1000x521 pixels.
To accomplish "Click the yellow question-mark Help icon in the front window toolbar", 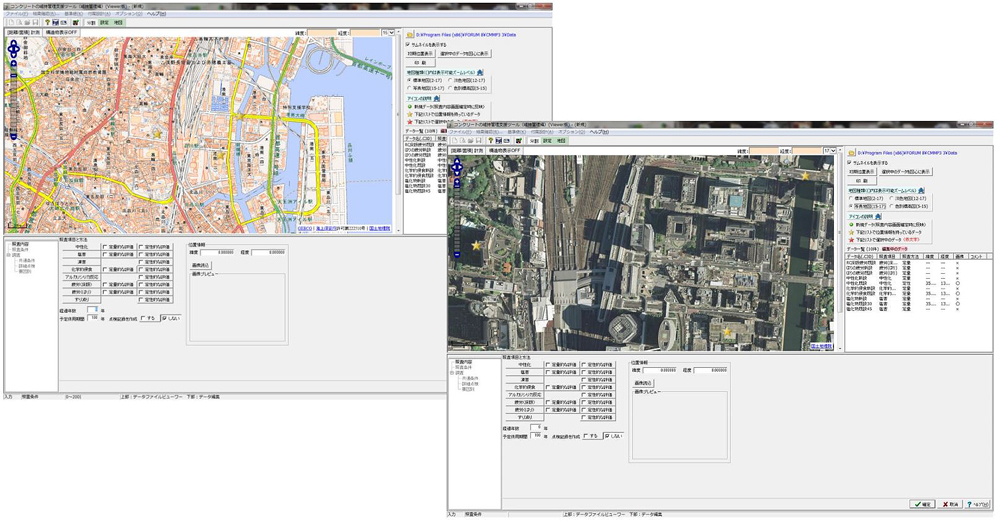I will point(490,140).
